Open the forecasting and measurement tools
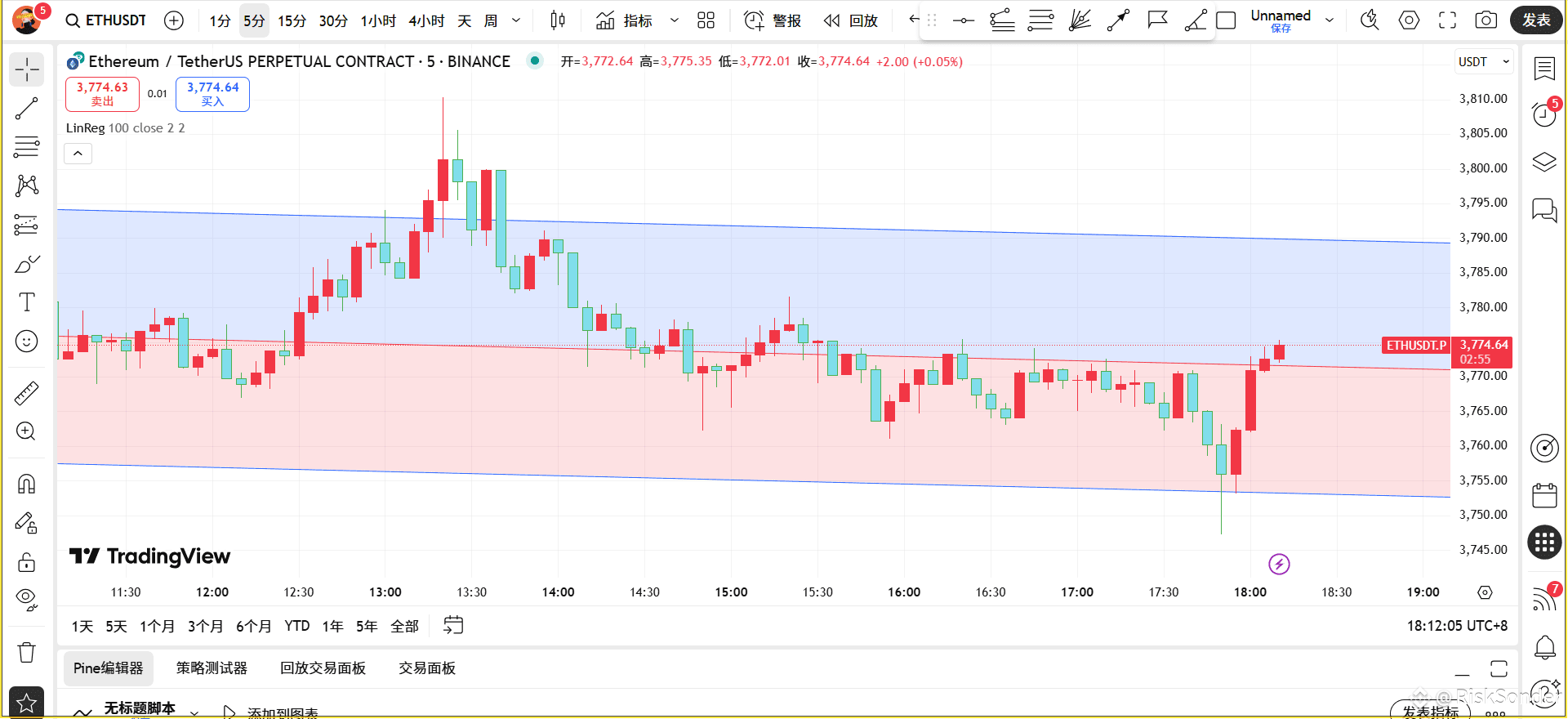 tap(27, 225)
